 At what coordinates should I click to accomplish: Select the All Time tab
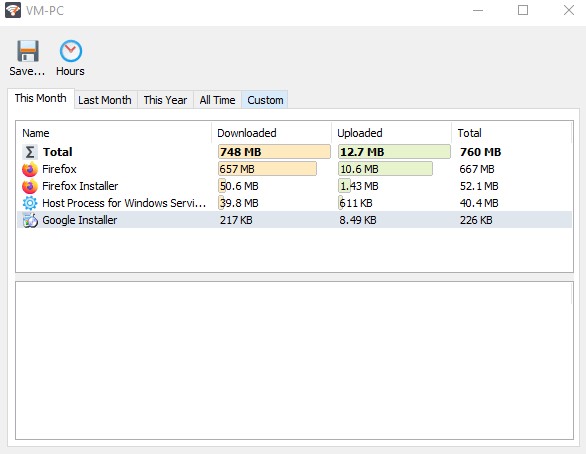218,100
